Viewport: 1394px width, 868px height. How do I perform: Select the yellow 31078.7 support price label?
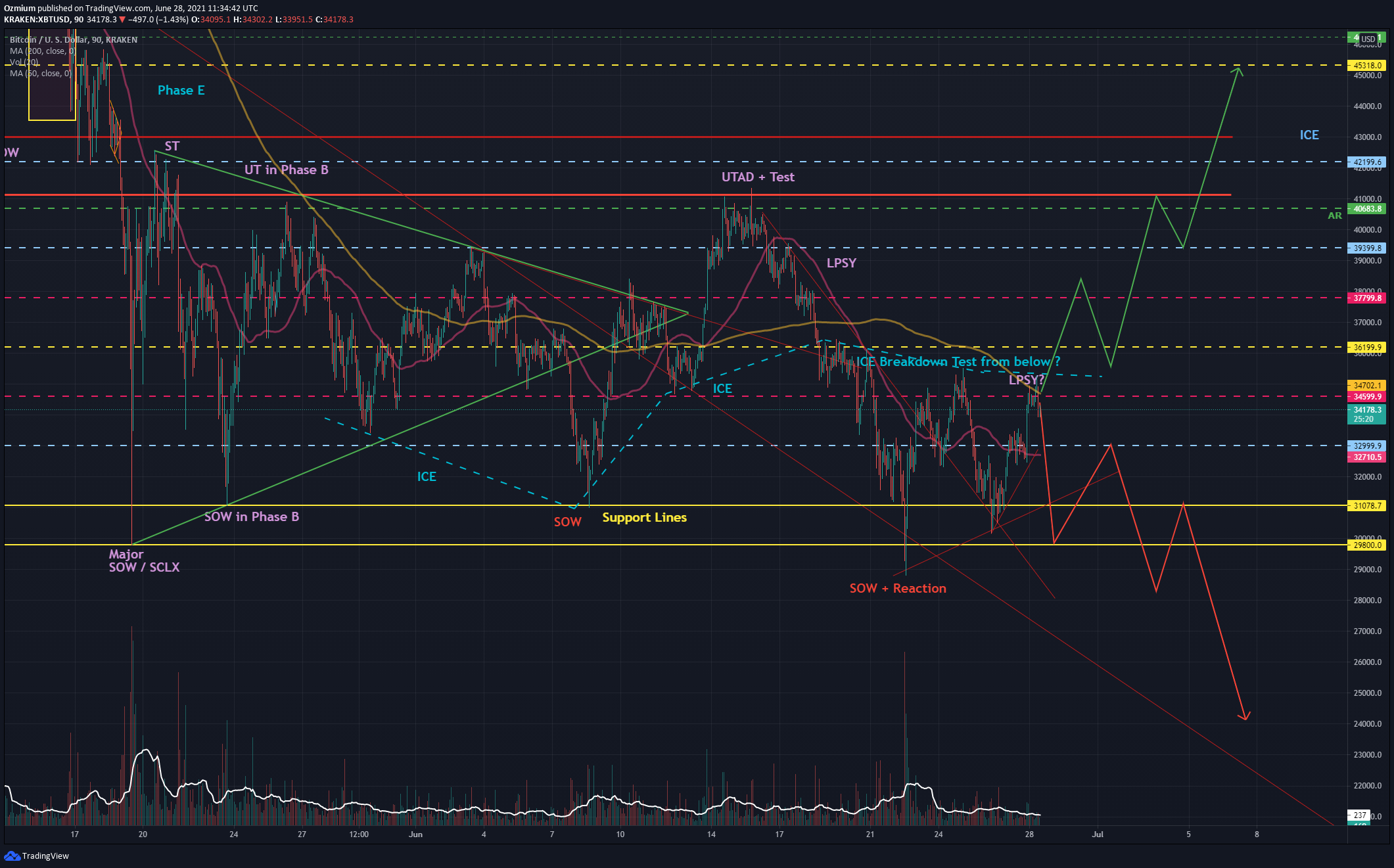click(1366, 505)
